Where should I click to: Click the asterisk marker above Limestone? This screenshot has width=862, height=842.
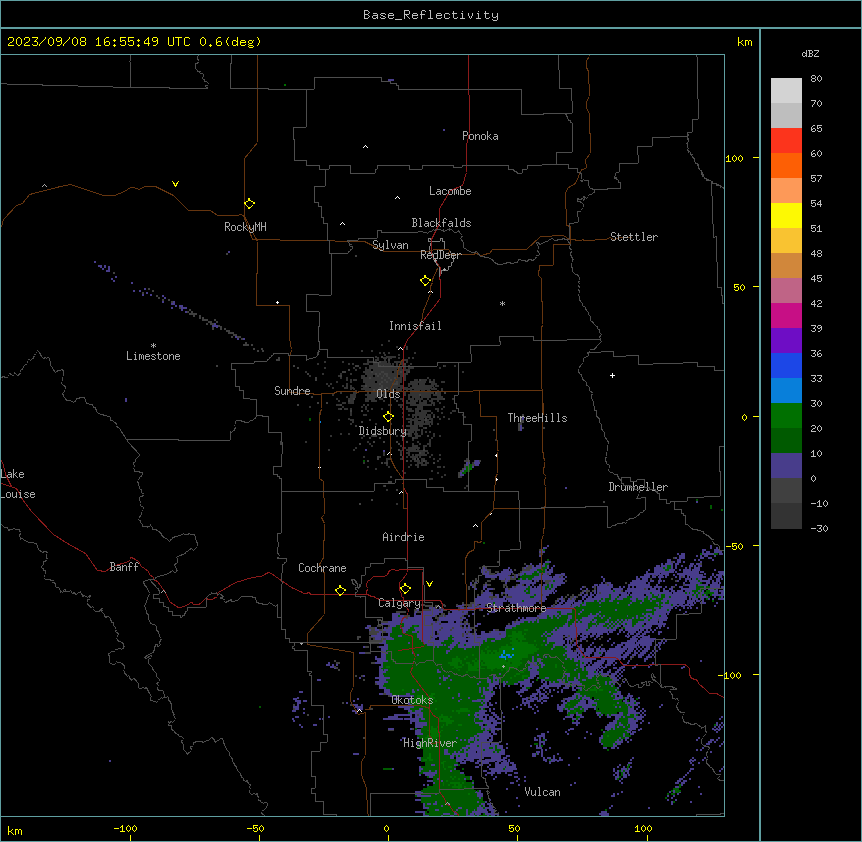(153, 345)
